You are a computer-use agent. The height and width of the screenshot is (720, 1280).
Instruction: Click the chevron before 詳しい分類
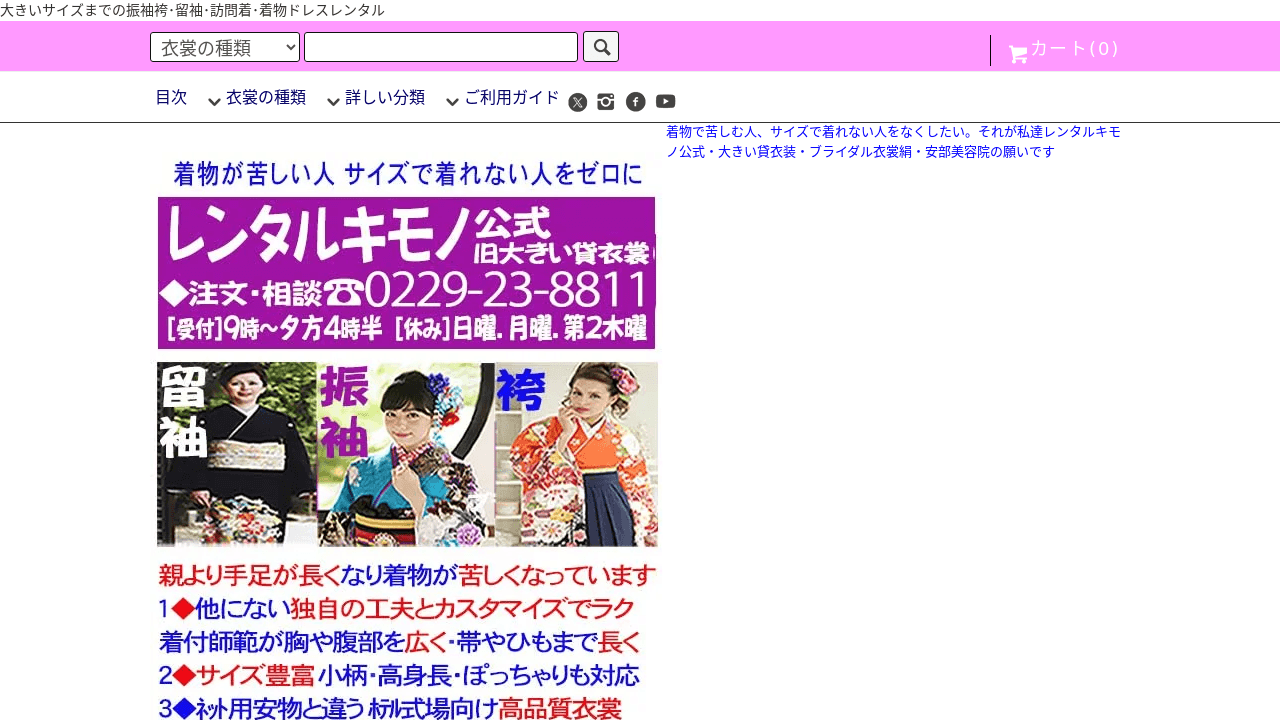pos(334,102)
